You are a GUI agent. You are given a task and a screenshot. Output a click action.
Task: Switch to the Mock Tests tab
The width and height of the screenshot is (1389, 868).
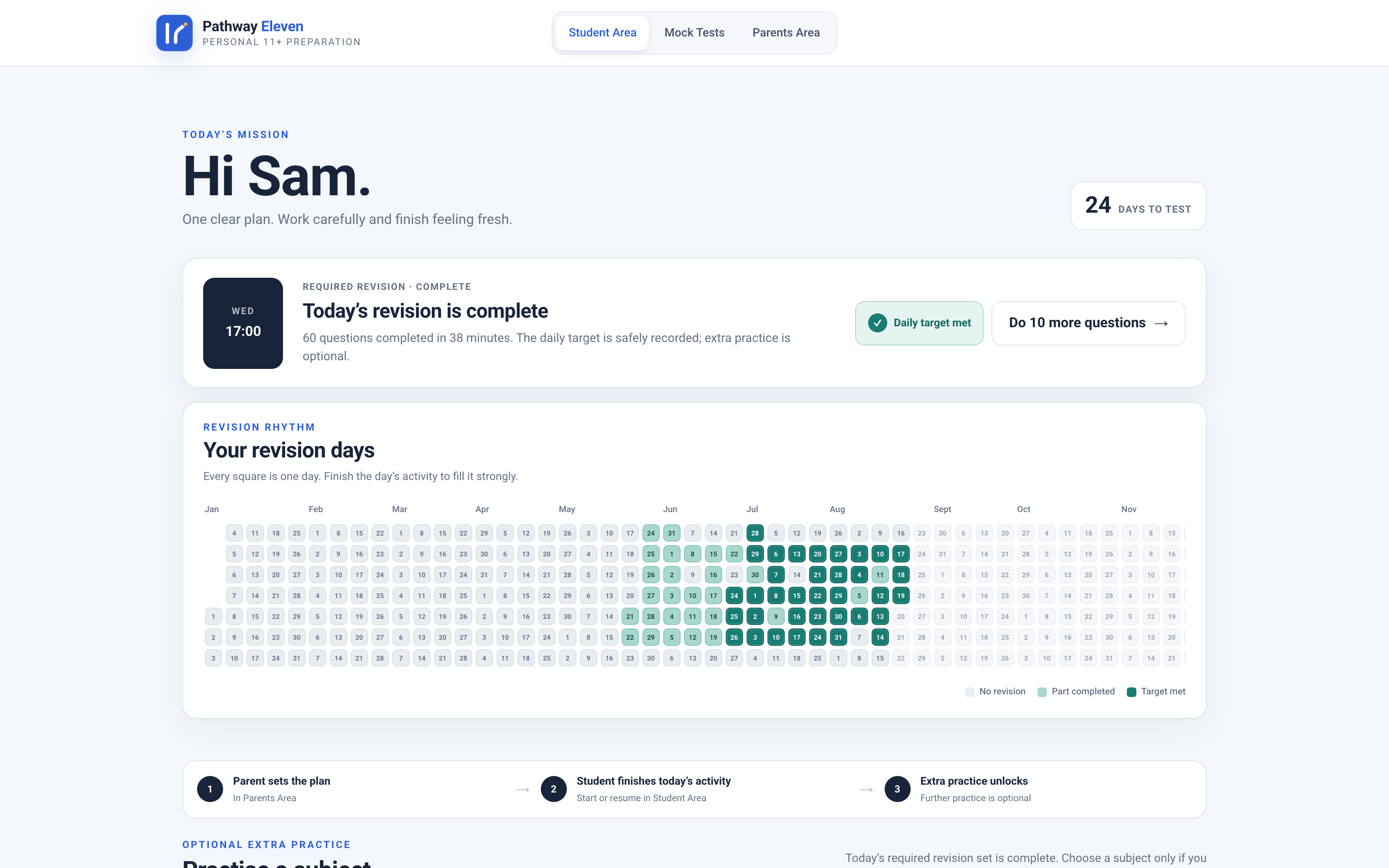[x=694, y=33]
